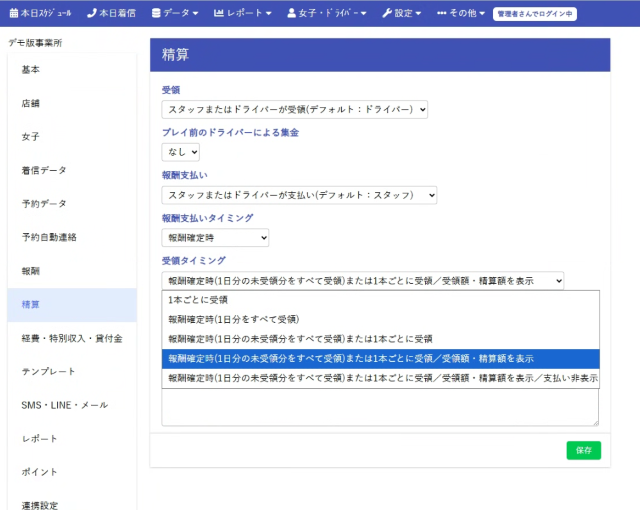Open the 本日スケジュール page
The image size is (640, 510).
click(x=40, y=13)
